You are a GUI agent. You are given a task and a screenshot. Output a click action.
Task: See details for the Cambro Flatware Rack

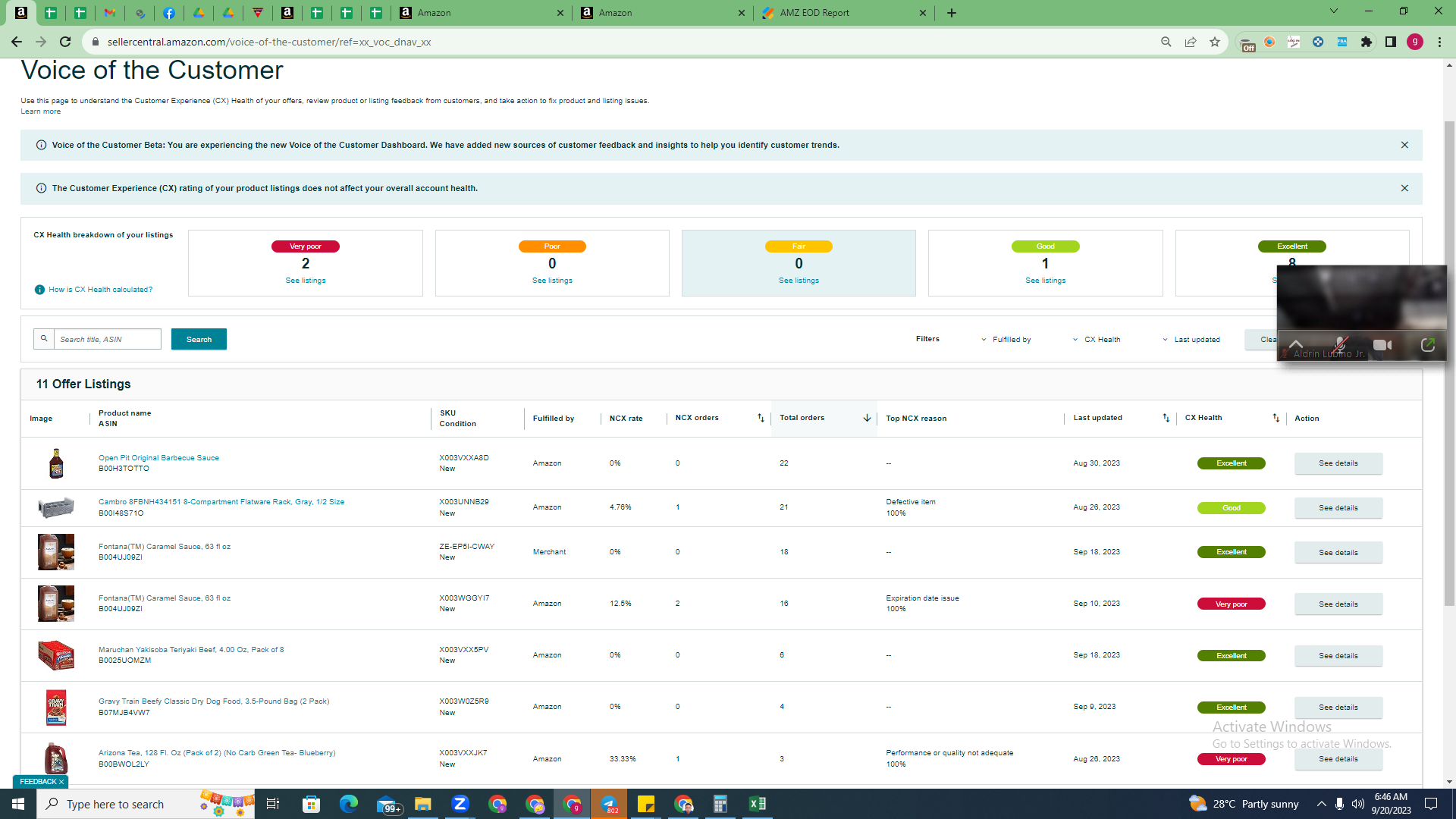pos(1338,508)
